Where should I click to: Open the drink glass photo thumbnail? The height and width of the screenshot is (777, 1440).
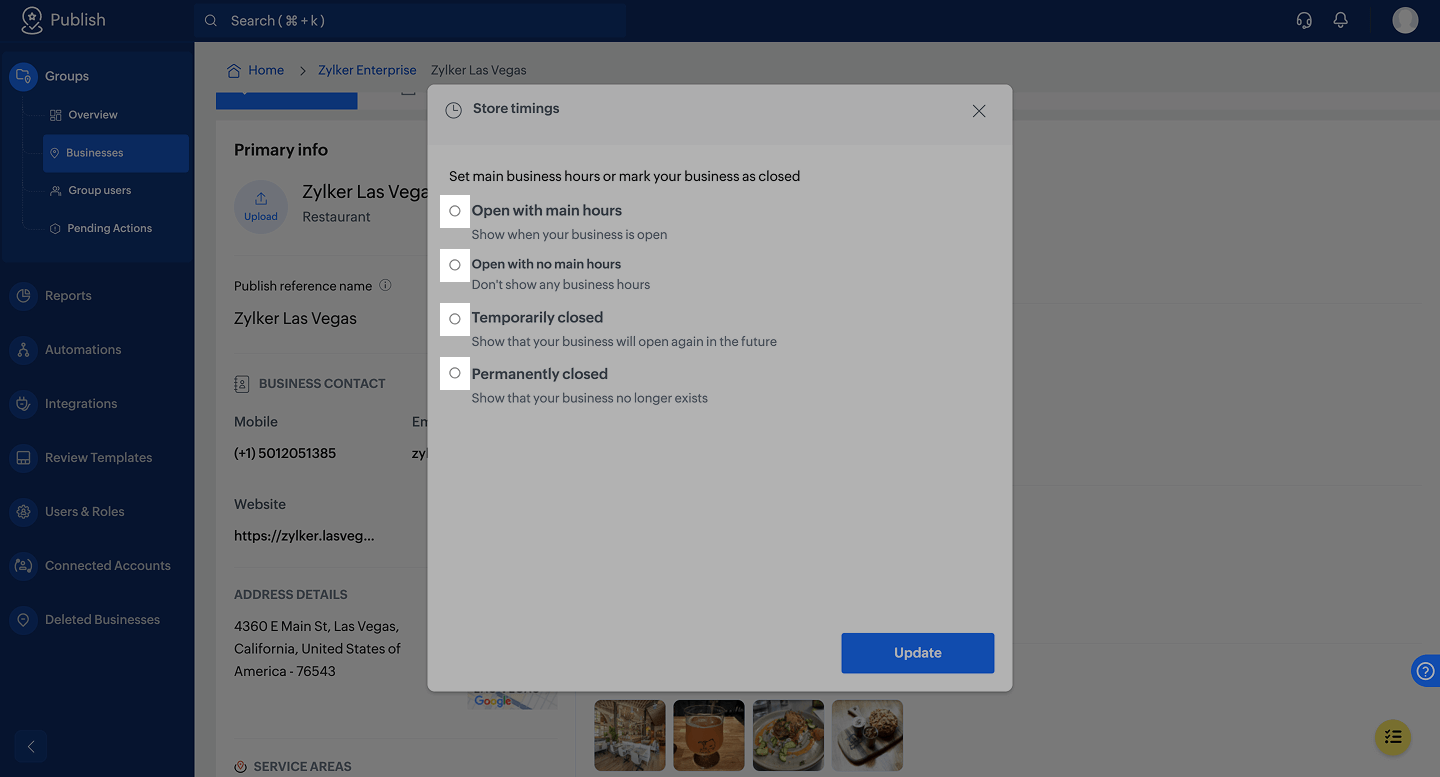[x=709, y=735]
